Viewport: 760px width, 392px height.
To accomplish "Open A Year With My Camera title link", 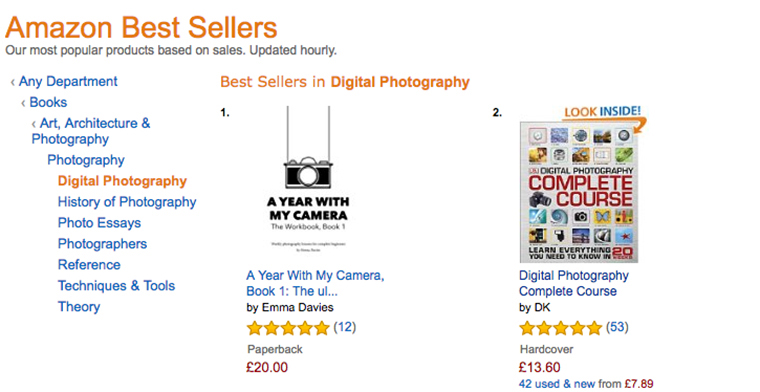I will (315, 283).
